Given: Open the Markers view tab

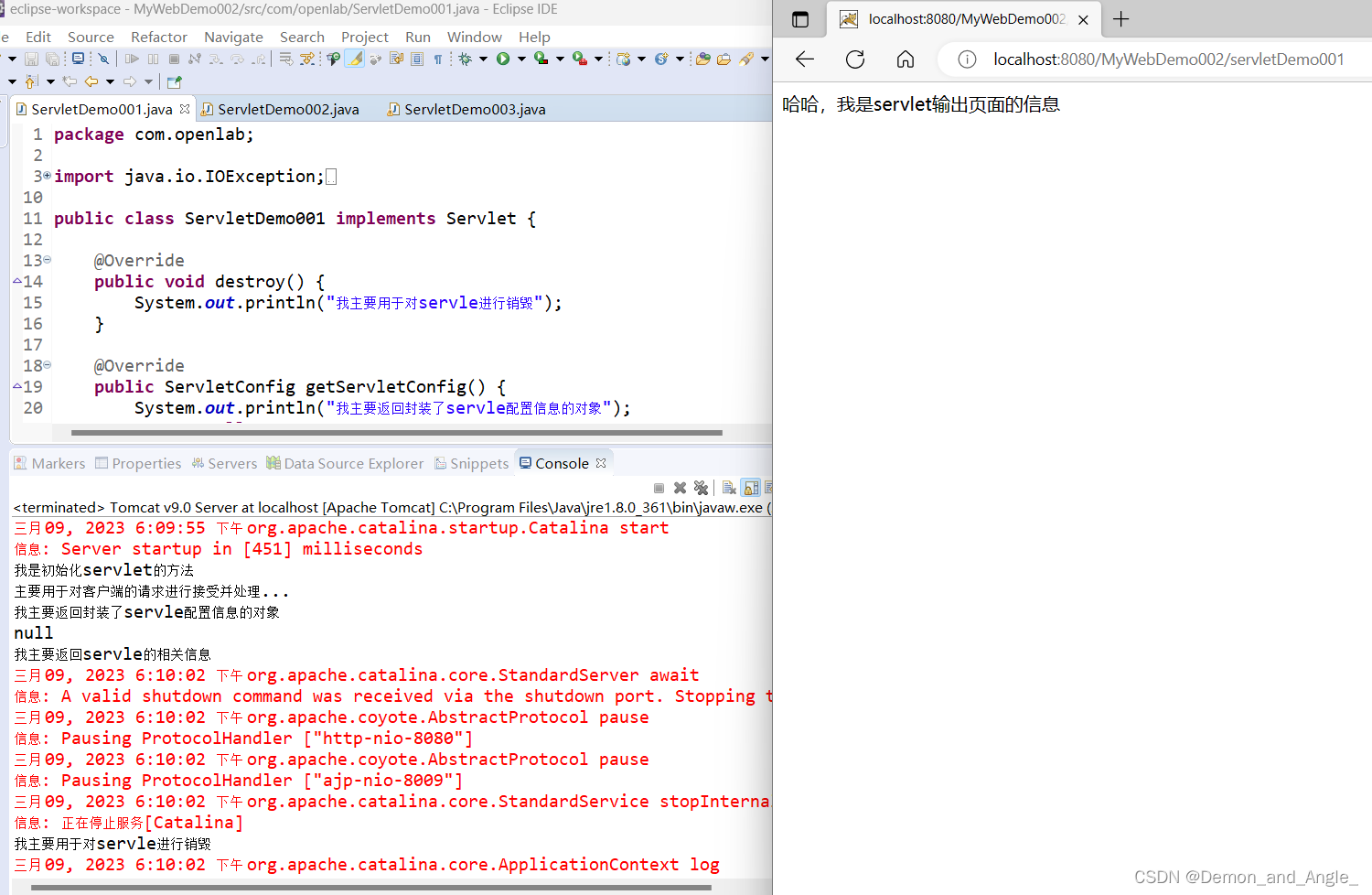Looking at the screenshot, I should click(x=49, y=463).
